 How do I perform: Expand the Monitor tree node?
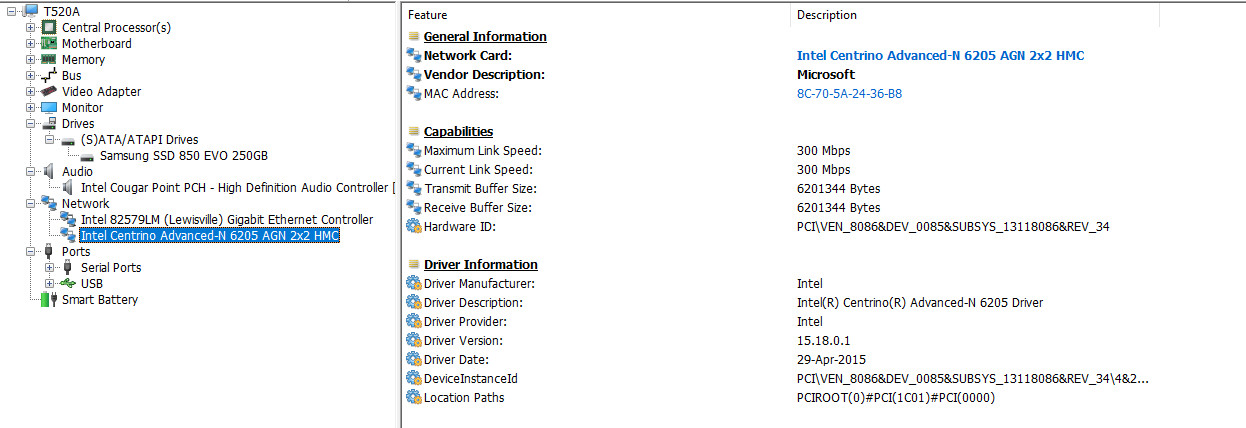coord(31,107)
